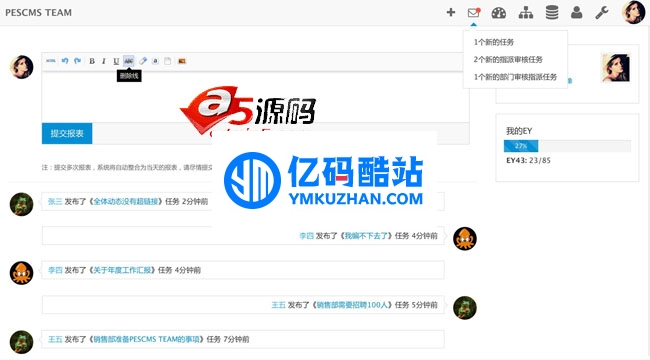This screenshot has width=650, height=360.
Task: Open task link 销售部需要招聘100人
Action: click(x=352, y=305)
